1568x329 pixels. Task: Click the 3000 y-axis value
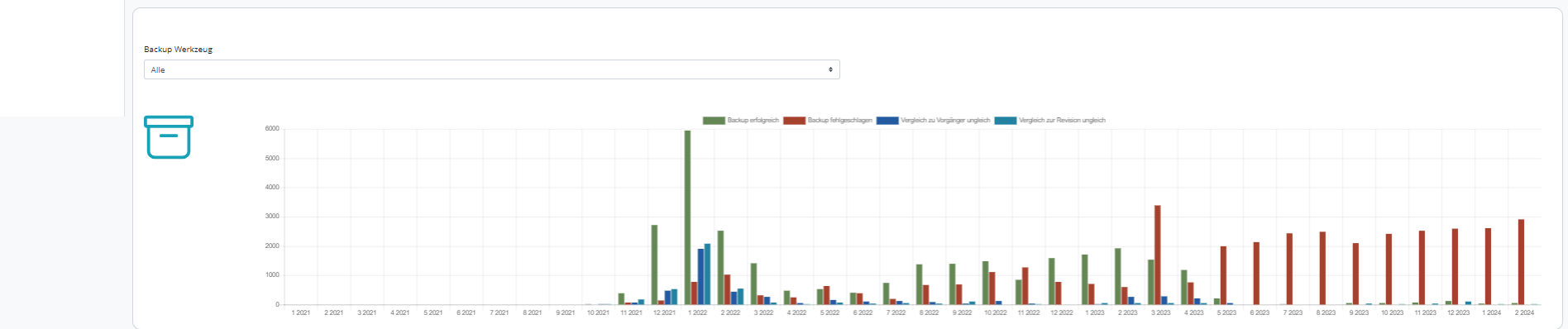pos(272,217)
